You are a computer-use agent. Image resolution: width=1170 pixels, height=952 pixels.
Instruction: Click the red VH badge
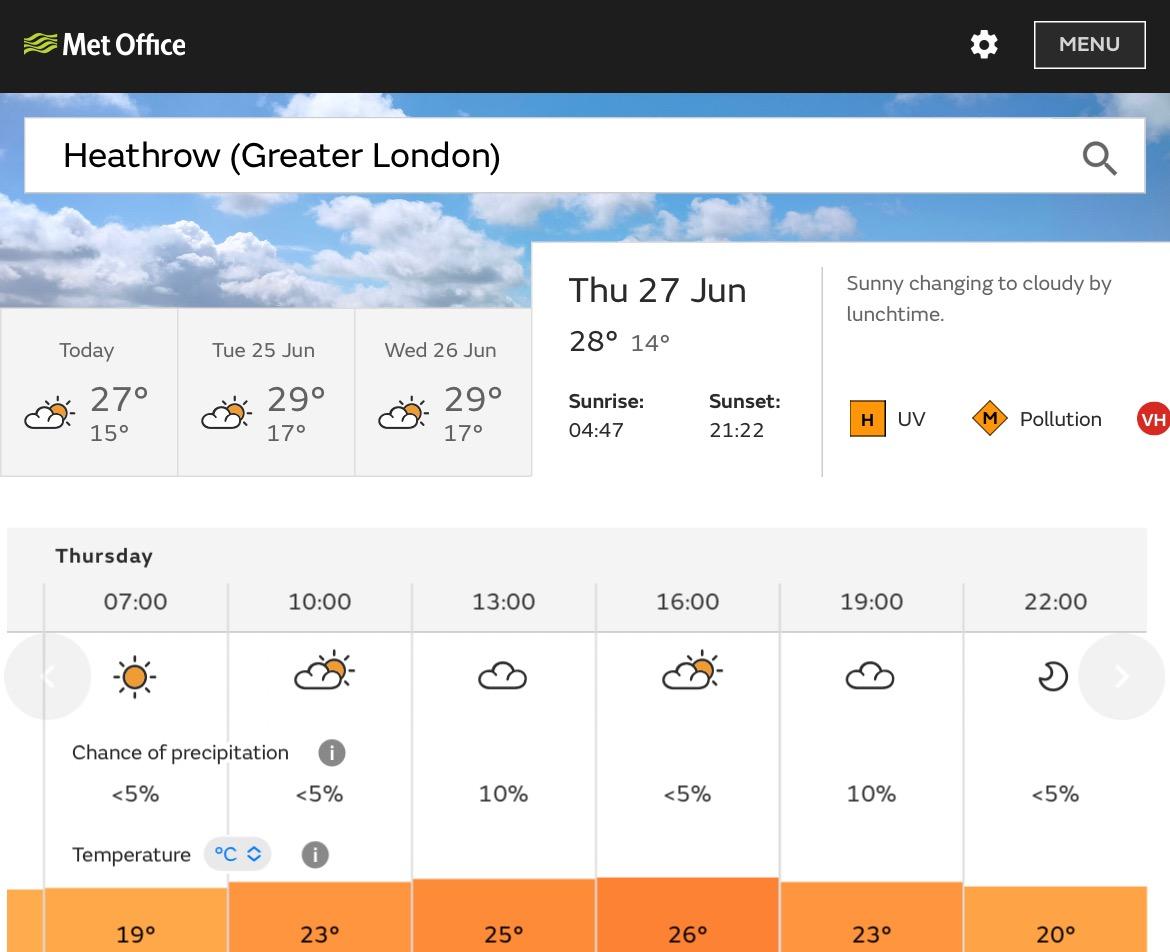point(1153,419)
